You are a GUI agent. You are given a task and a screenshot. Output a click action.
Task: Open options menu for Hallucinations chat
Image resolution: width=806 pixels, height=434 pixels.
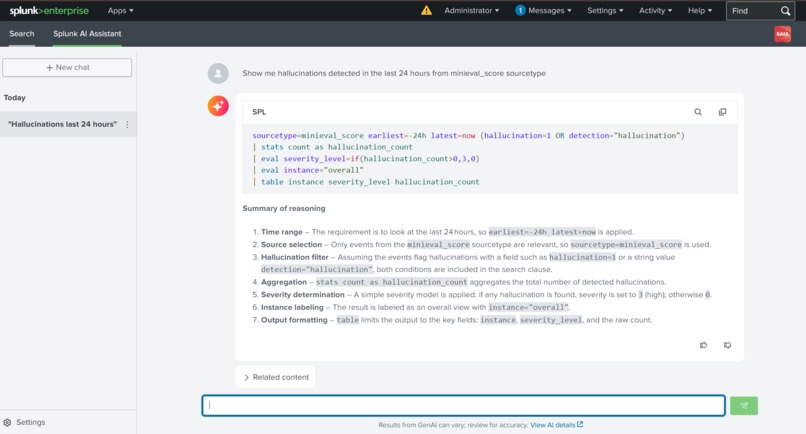pos(127,124)
